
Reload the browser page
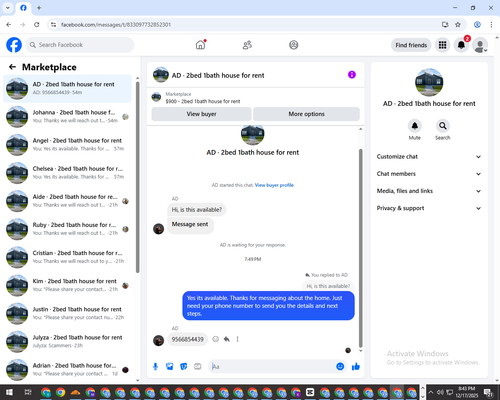click(x=37, y=25)
